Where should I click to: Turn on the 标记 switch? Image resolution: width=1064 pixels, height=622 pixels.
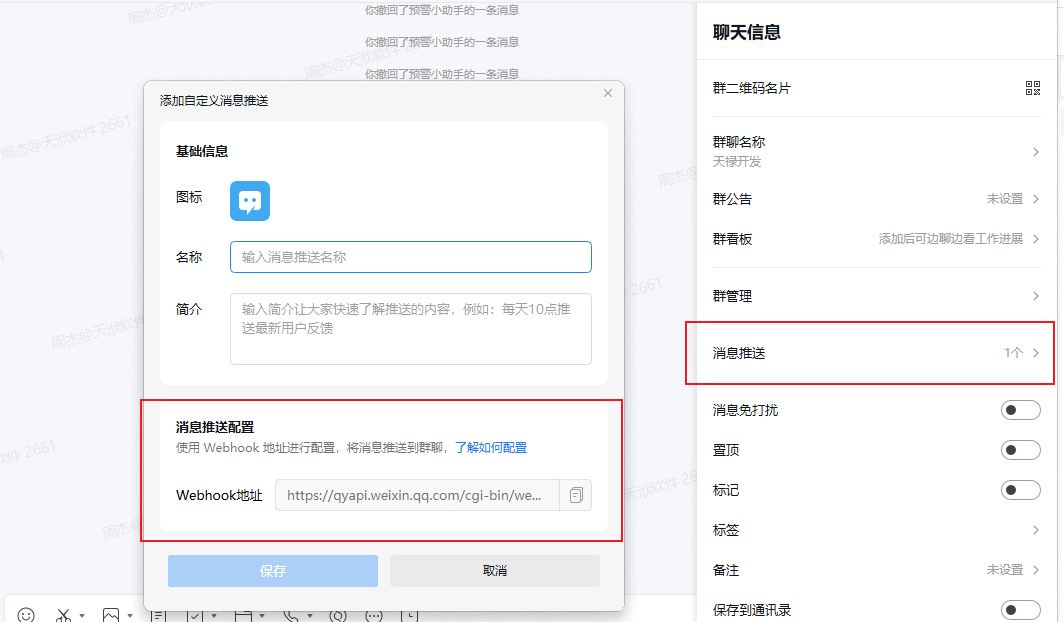pos(1020,490)
